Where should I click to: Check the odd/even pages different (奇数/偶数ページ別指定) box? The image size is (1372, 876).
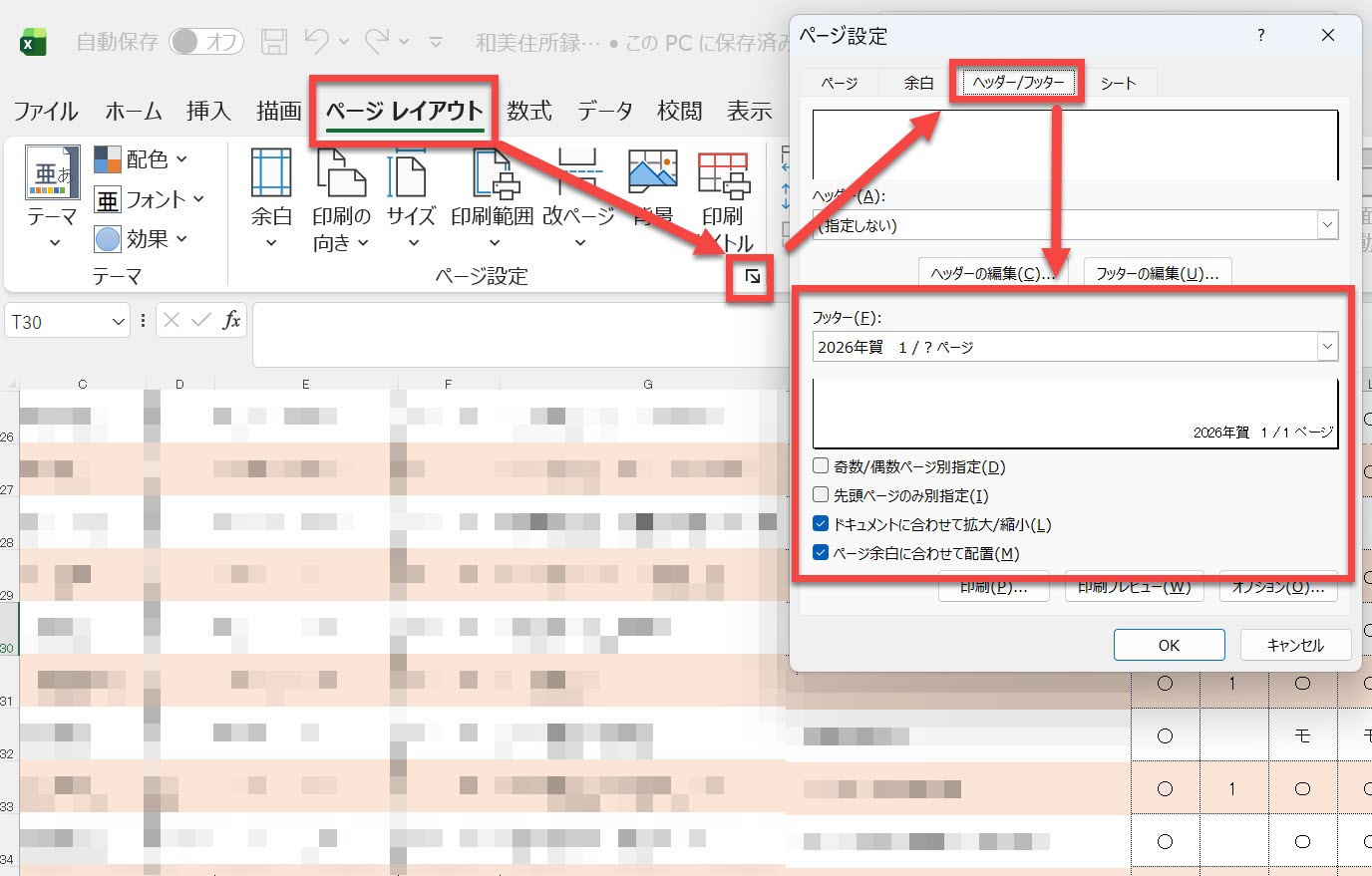click(x=821, y=465)
